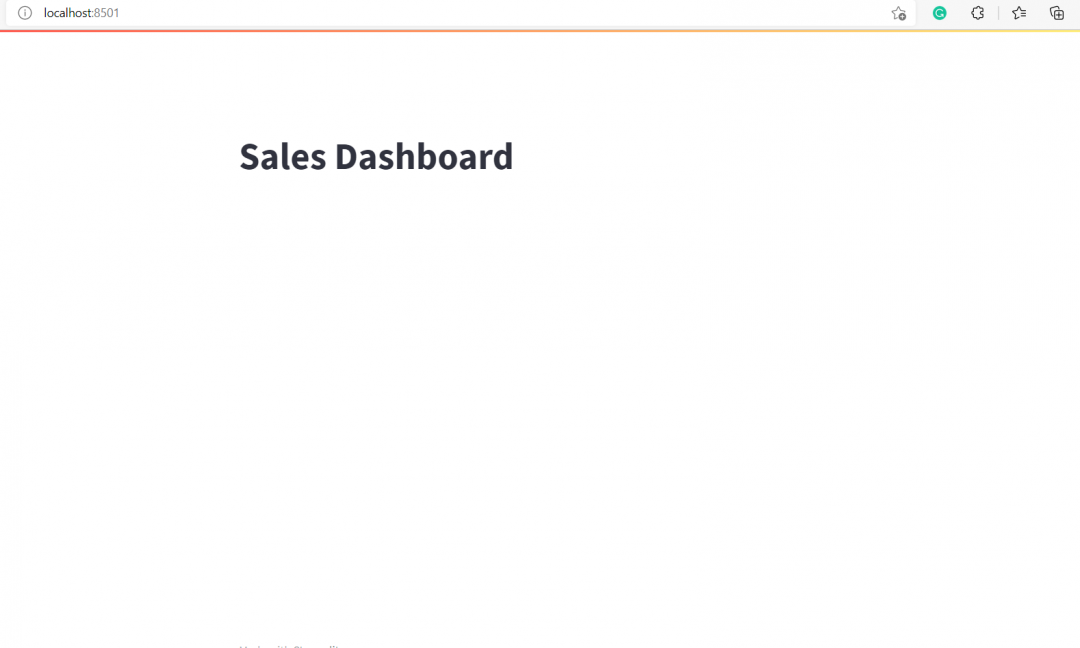Open the Grammarly extension
This screenshot has width=1080, height=648.
pyautogui.click(x=940, y=13)
